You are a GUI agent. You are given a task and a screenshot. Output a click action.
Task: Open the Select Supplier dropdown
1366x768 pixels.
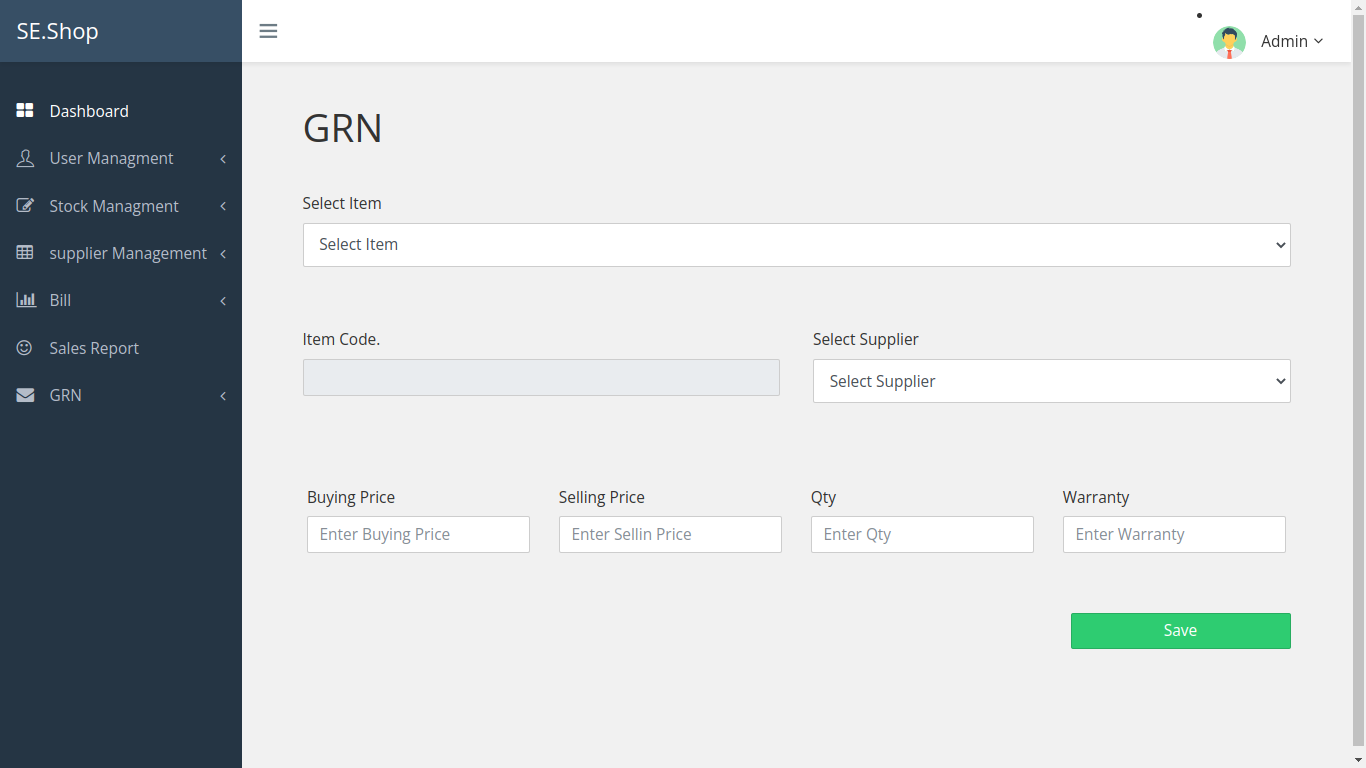1051,381
